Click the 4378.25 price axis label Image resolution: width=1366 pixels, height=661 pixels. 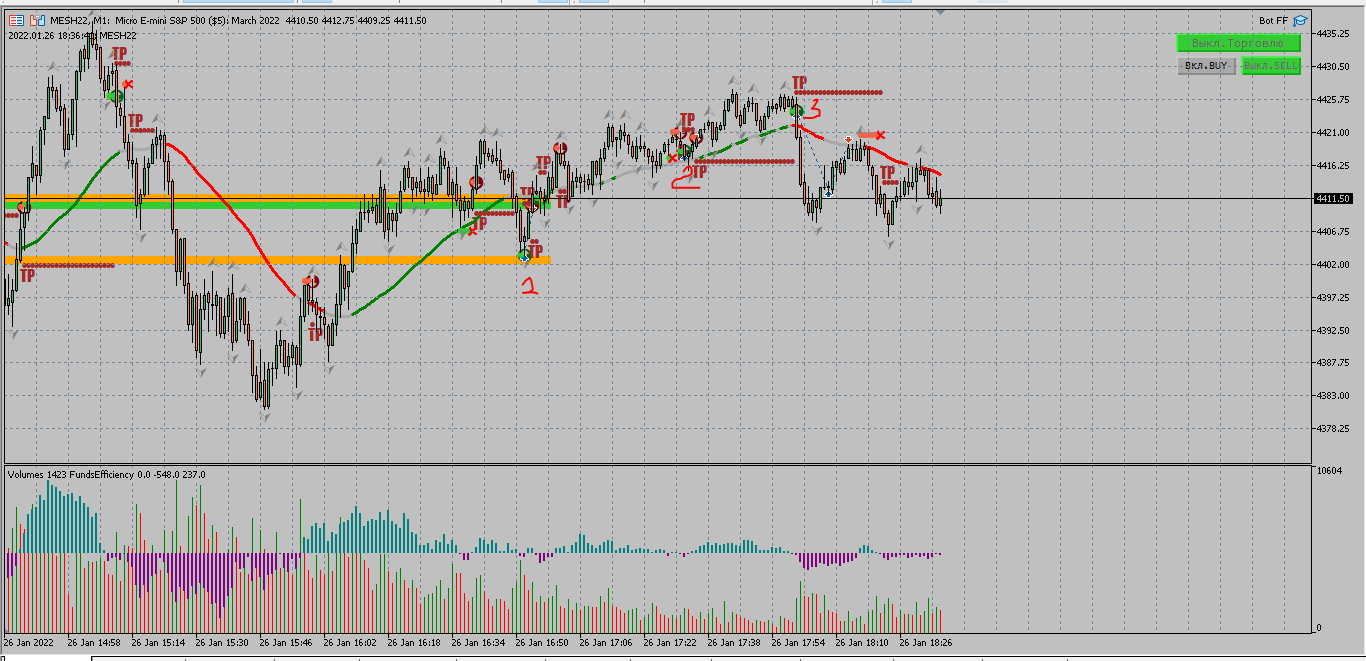pos(1335,428)
